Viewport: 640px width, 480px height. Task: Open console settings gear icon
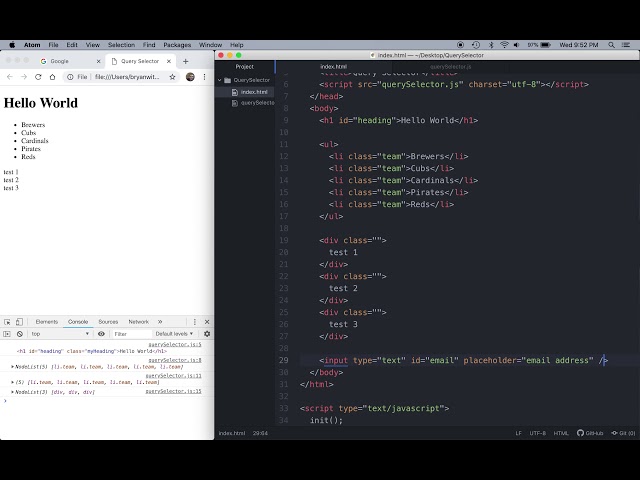coord(207,334)
